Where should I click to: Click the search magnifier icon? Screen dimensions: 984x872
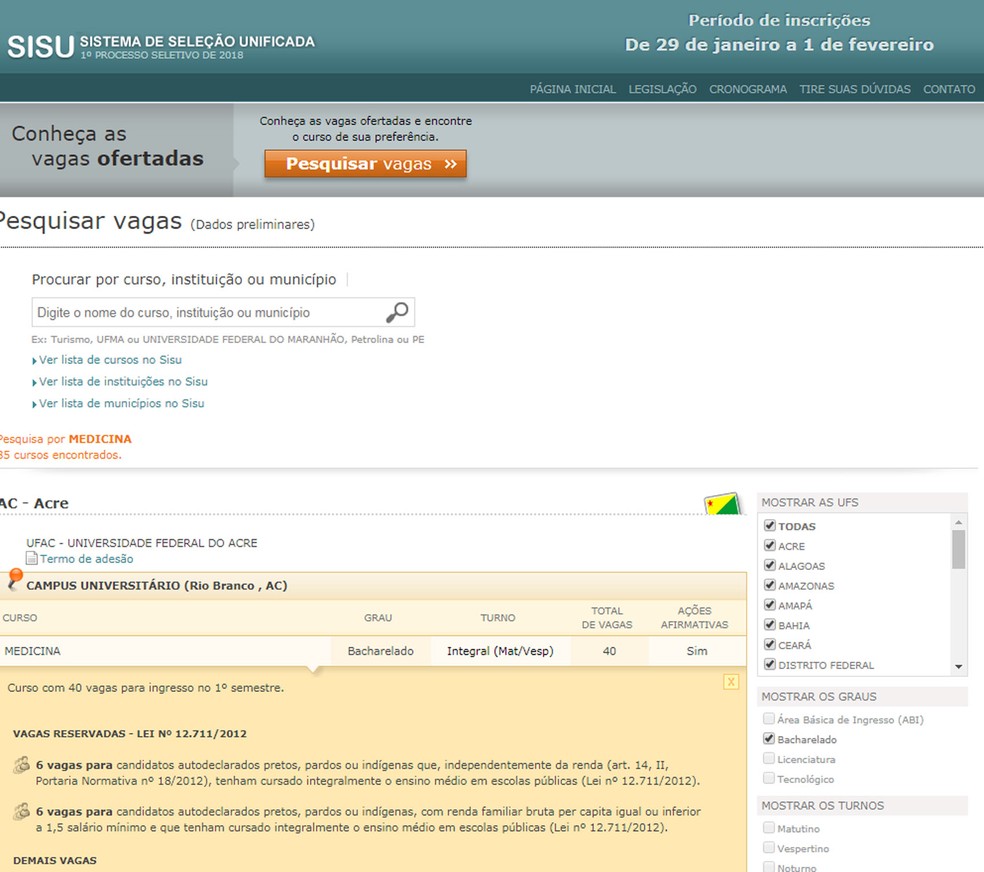click(399, 311)
